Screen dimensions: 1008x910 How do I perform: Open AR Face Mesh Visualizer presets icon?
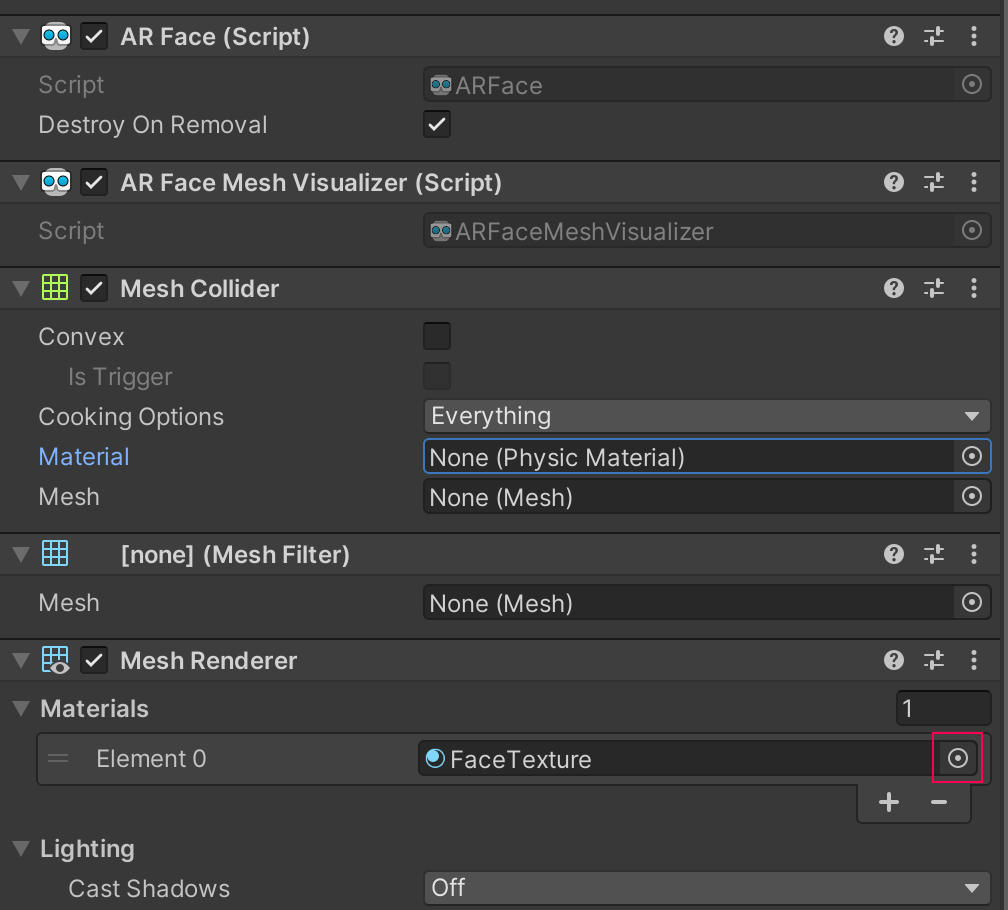click(x=934, y=183)
